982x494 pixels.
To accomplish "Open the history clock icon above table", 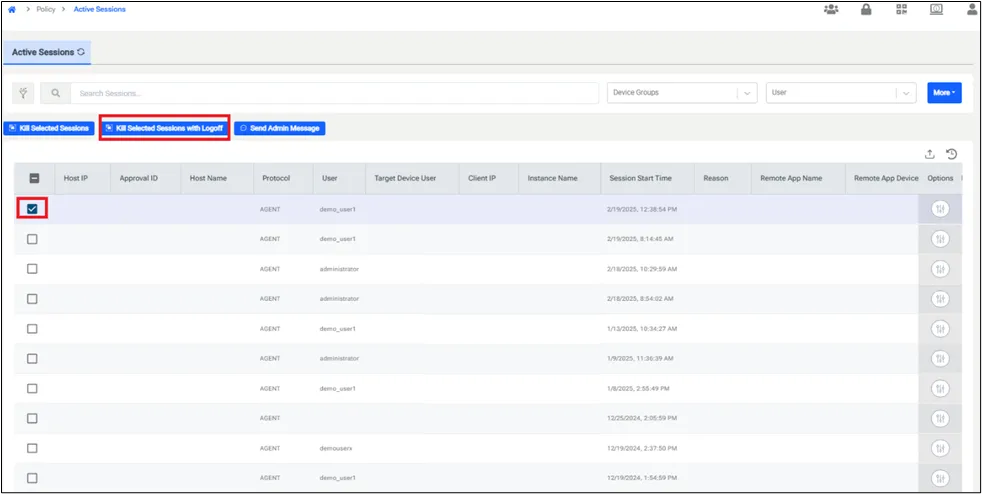I will click(951, 154).
